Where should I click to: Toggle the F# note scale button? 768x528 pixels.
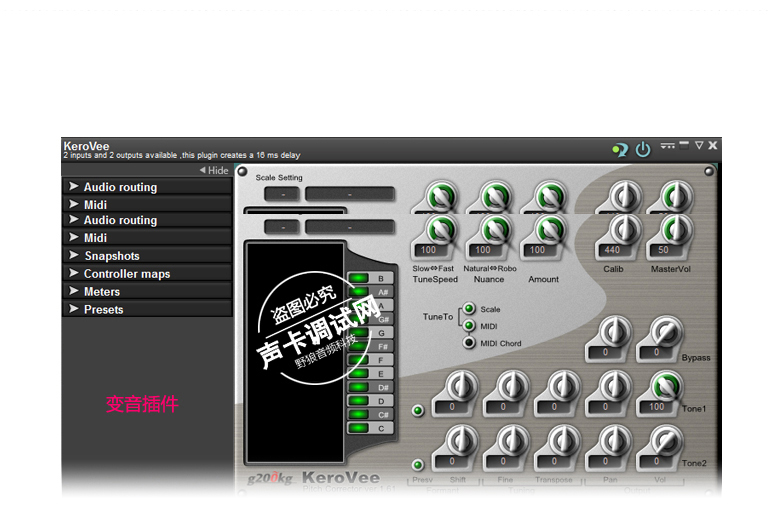click(x=370, y=346)
